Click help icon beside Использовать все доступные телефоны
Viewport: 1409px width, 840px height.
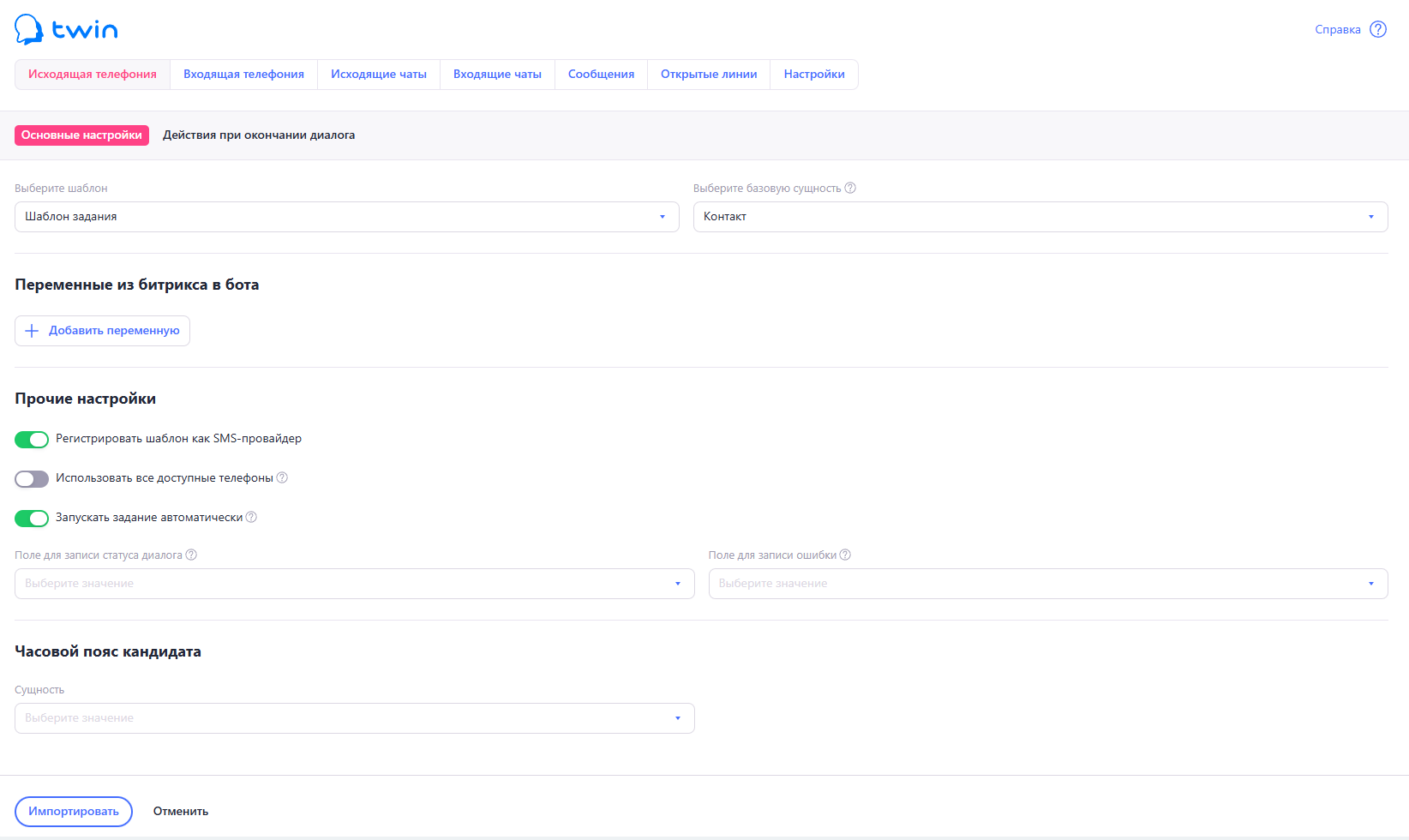(x=282, y=477)
